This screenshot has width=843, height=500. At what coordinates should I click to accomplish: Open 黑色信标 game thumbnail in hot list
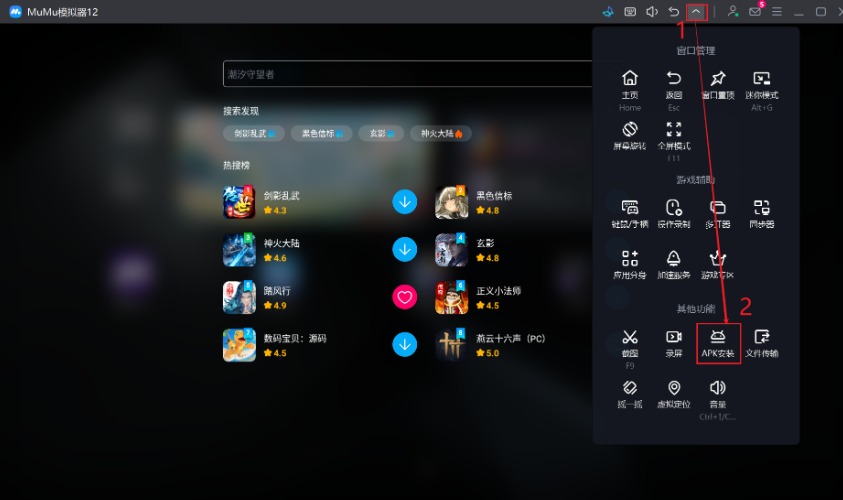point(452,202)
